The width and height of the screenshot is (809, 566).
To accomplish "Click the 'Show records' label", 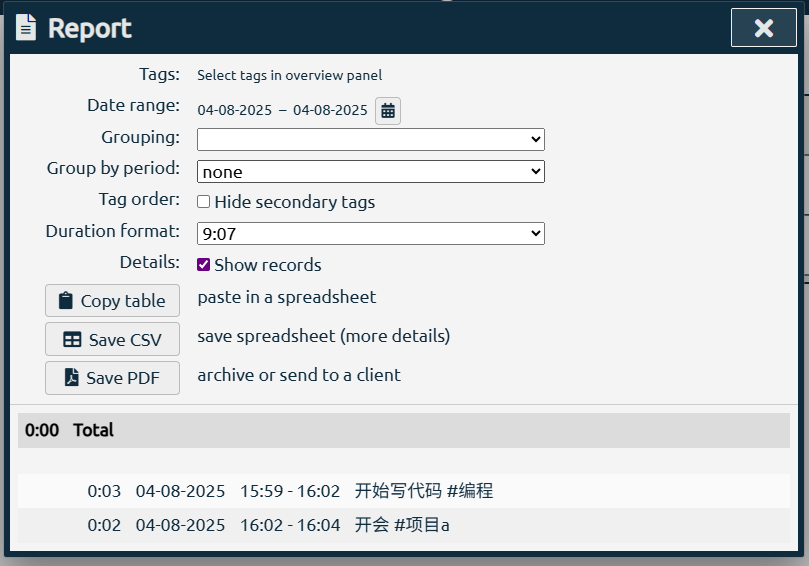I will (x=268, y=265).
